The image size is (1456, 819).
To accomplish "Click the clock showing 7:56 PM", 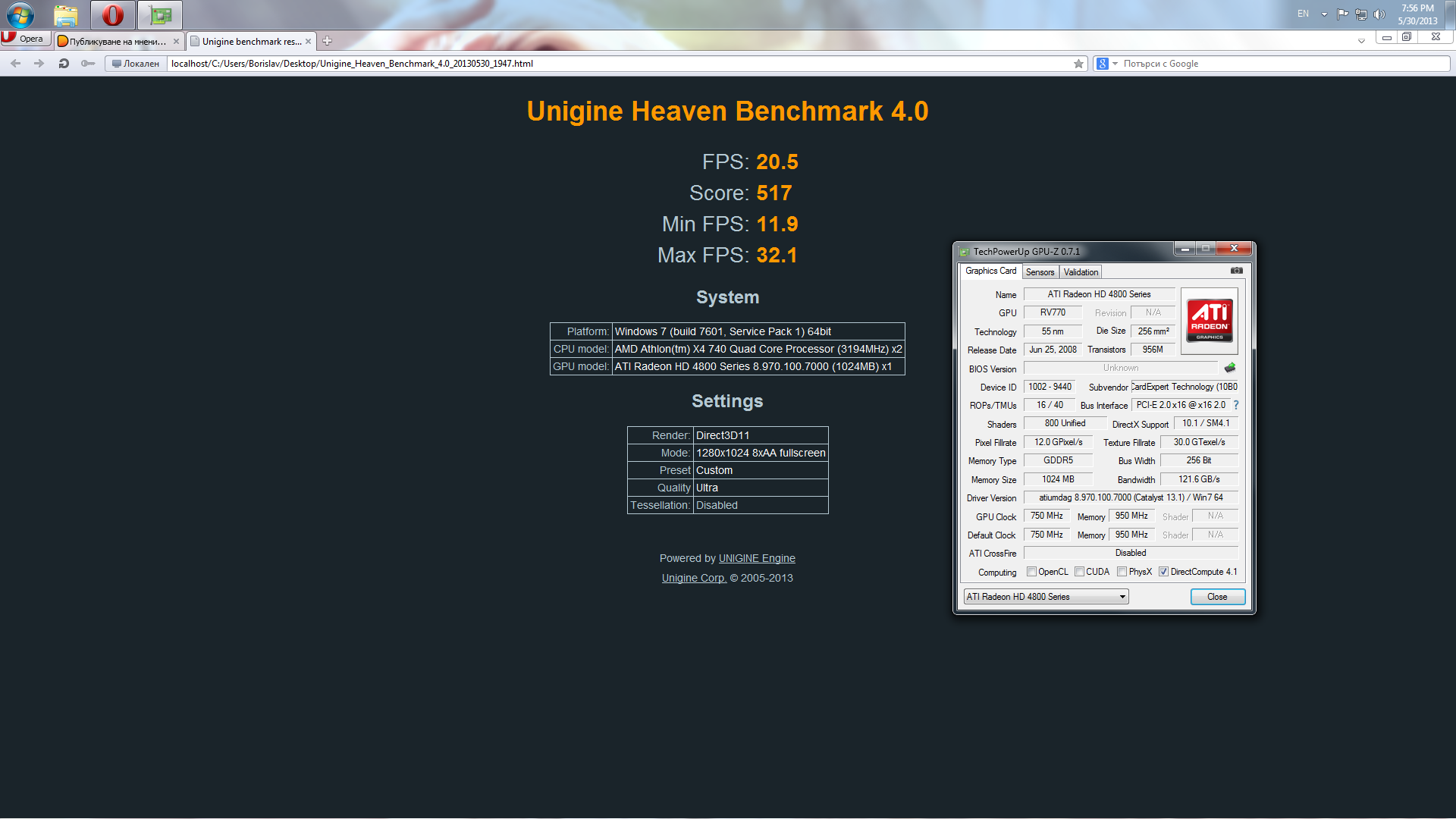I will (x=1417, y=14).
